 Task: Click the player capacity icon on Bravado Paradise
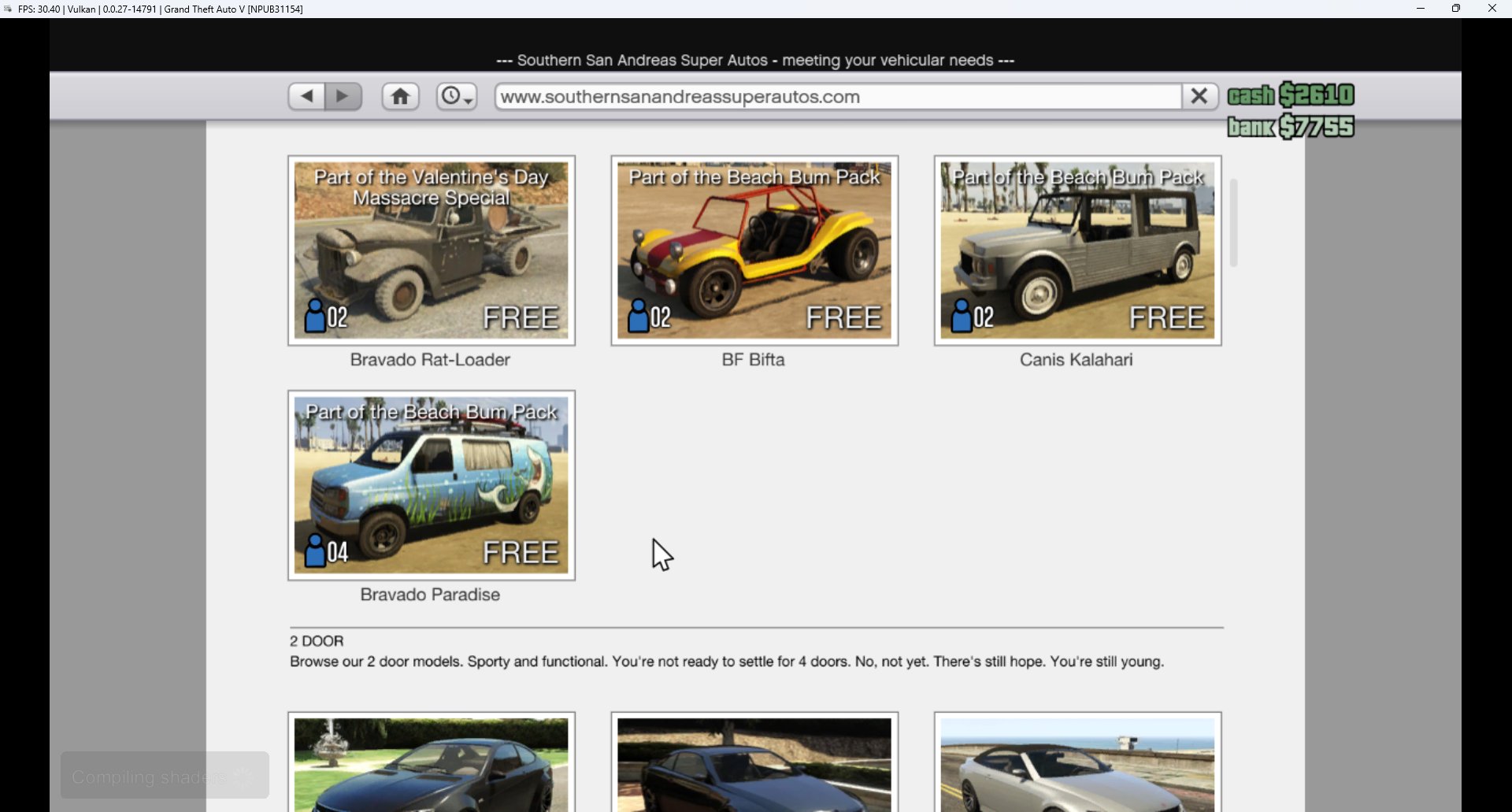click(314, 553)
